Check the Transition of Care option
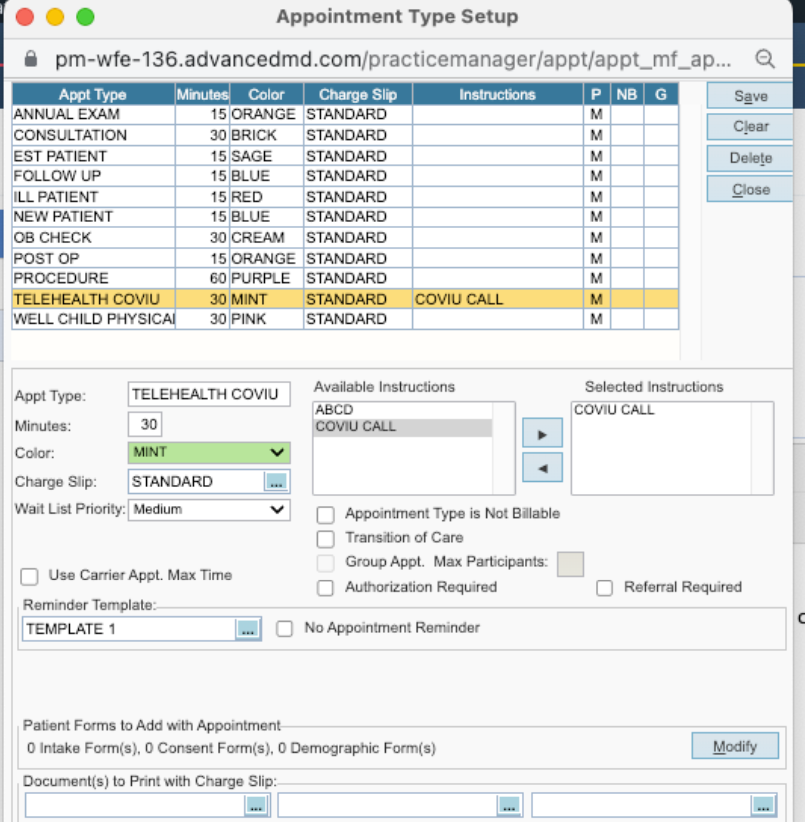 (x=325, y=539)
